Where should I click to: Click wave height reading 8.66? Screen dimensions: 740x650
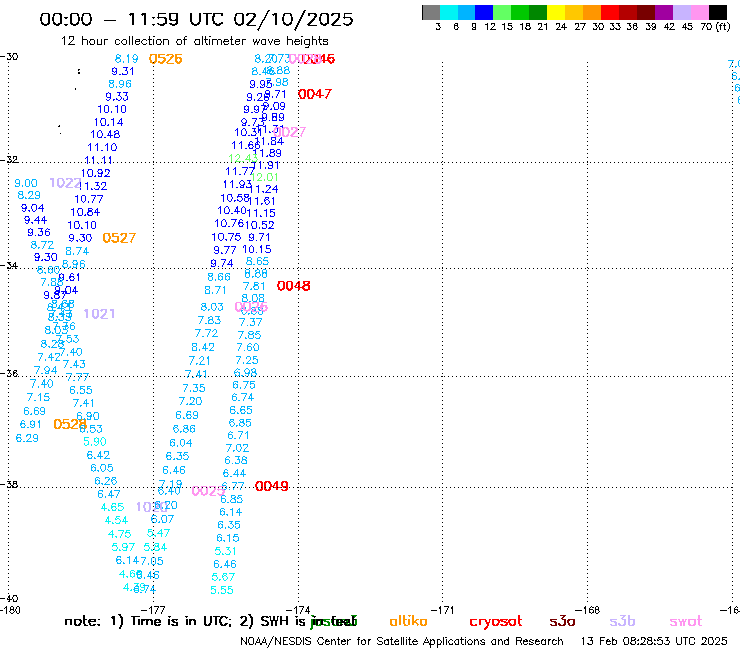pyautogui.click(x=219, y=277)
